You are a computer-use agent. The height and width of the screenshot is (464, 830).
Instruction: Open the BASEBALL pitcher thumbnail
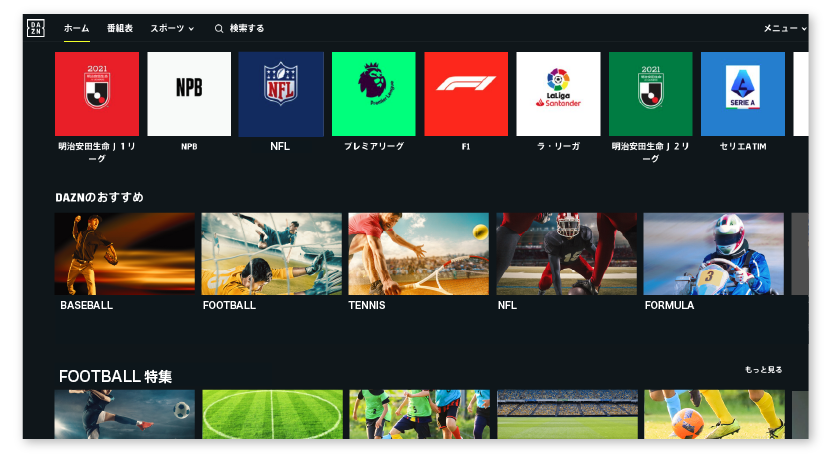click(x=125, y=254)
